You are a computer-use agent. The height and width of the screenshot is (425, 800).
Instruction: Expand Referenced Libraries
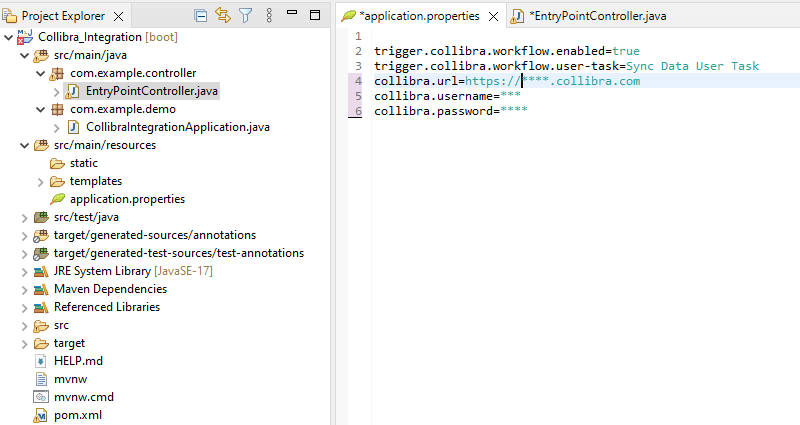coord(24,308)
